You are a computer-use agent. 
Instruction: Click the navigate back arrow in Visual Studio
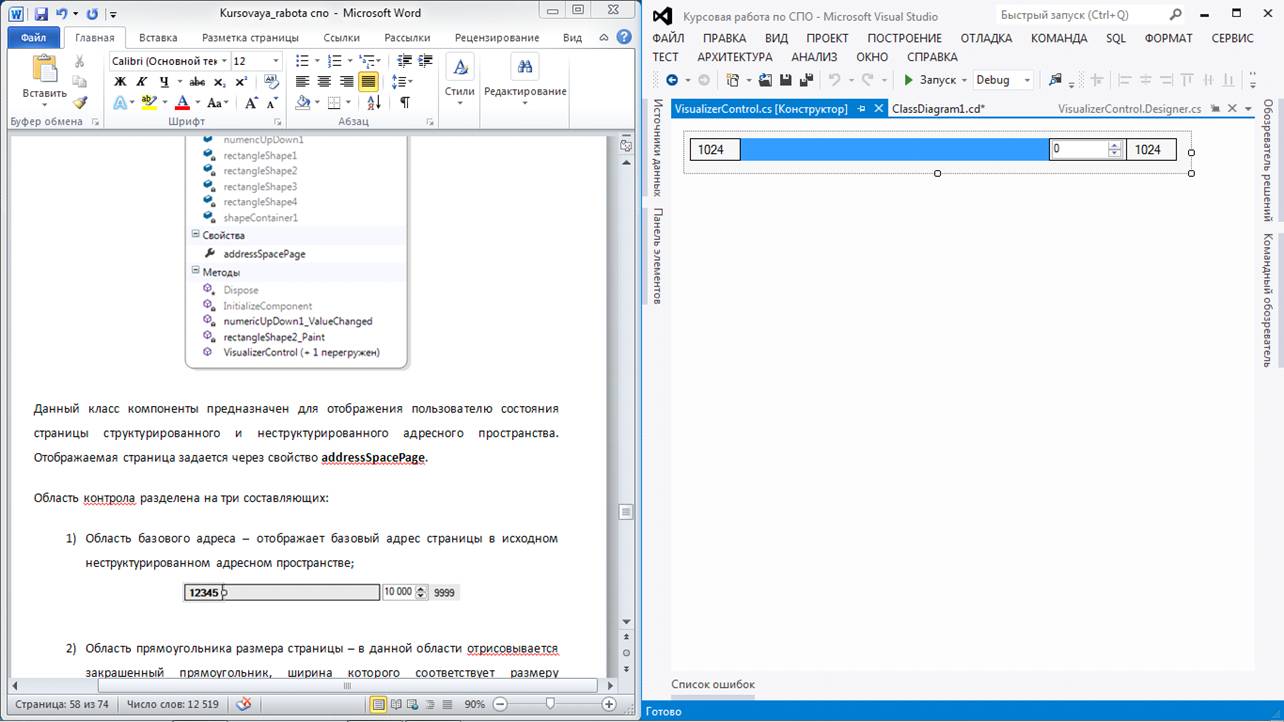pos(672,80)
